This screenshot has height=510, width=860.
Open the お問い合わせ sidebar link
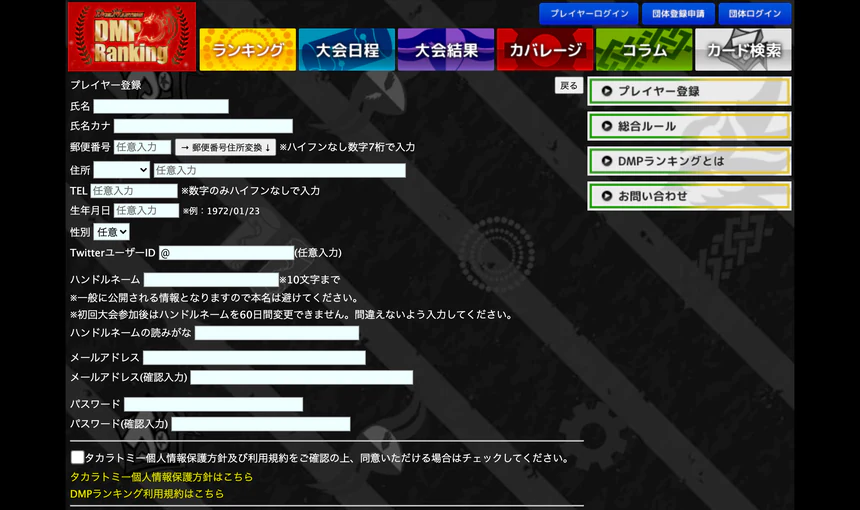point(689,196)
